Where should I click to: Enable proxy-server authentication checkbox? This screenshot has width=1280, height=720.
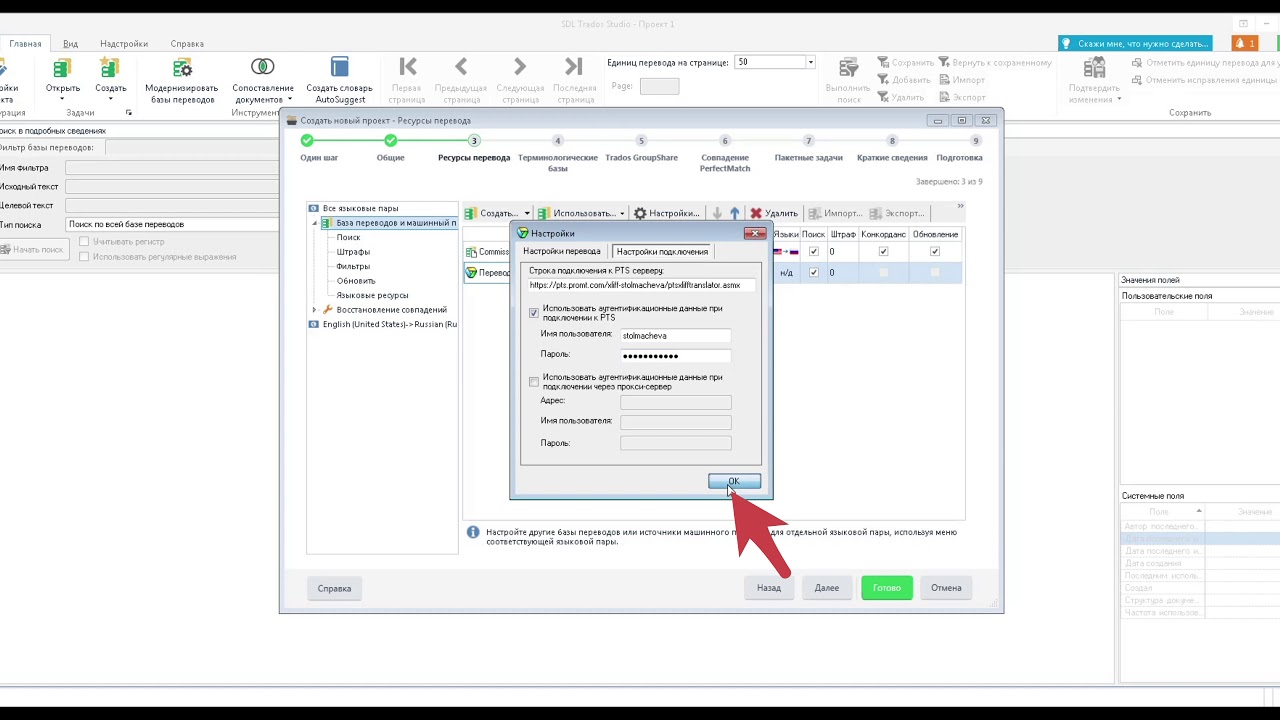534,382
